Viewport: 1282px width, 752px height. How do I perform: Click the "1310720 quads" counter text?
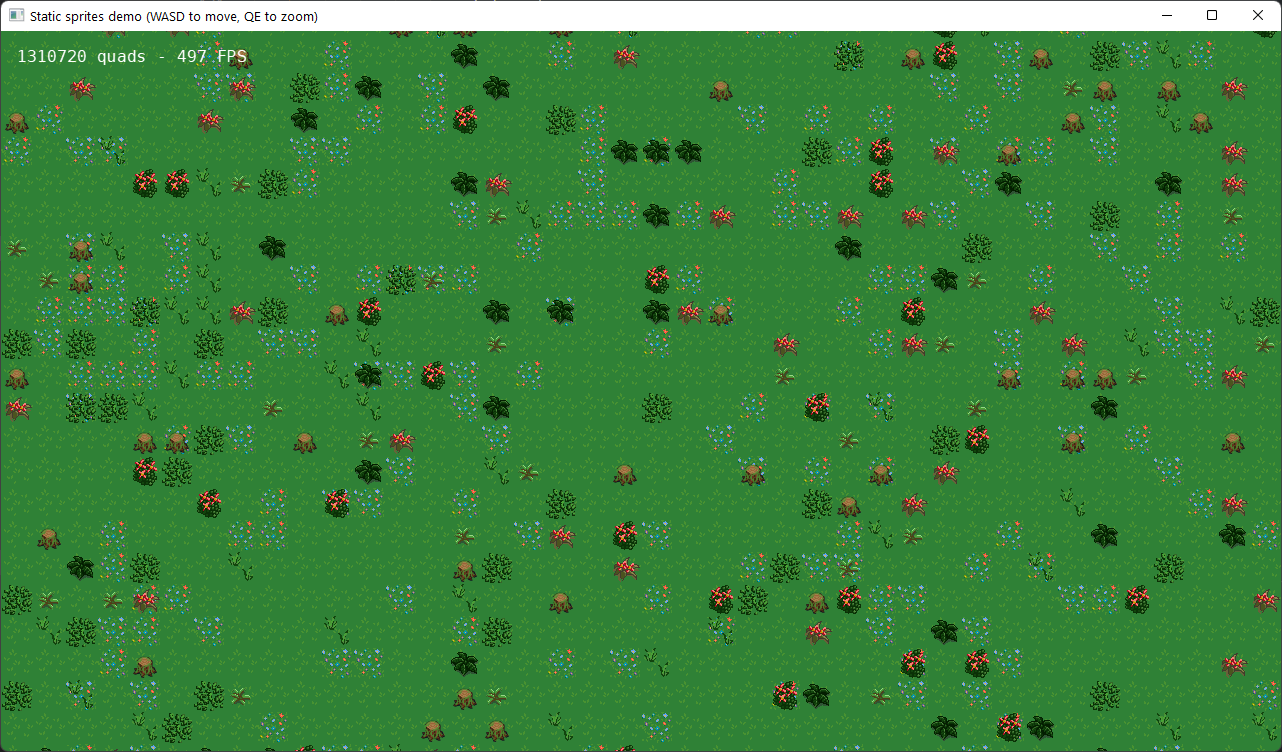tap(81, 57)
